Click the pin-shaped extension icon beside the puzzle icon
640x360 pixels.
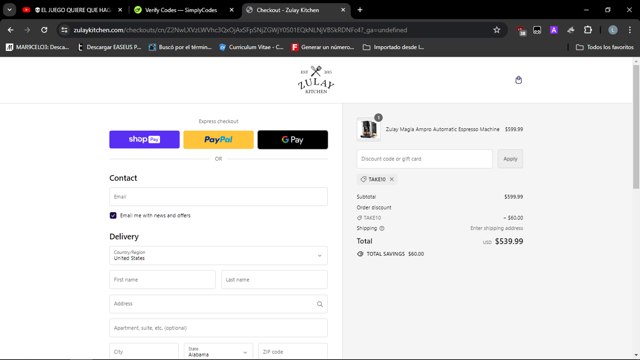click(571, 30)
